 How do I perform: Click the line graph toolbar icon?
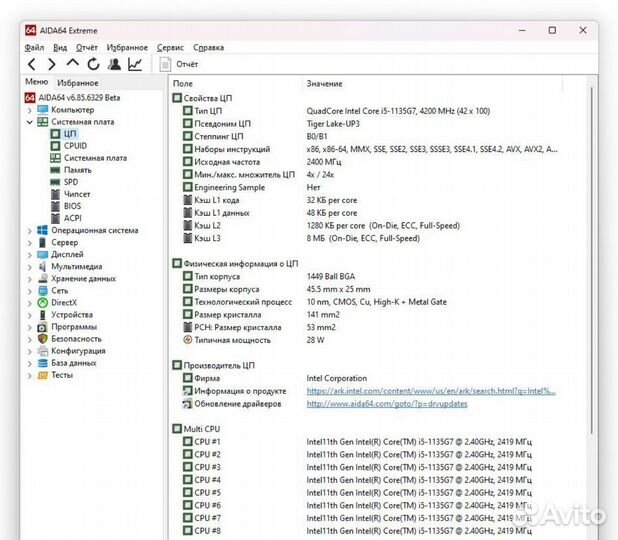pos(135,64)
